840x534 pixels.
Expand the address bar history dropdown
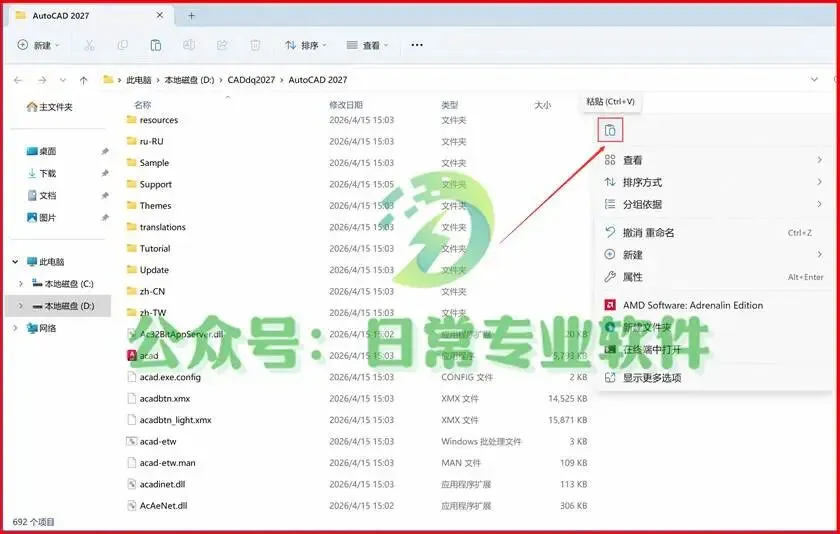[x=814, y=80]
